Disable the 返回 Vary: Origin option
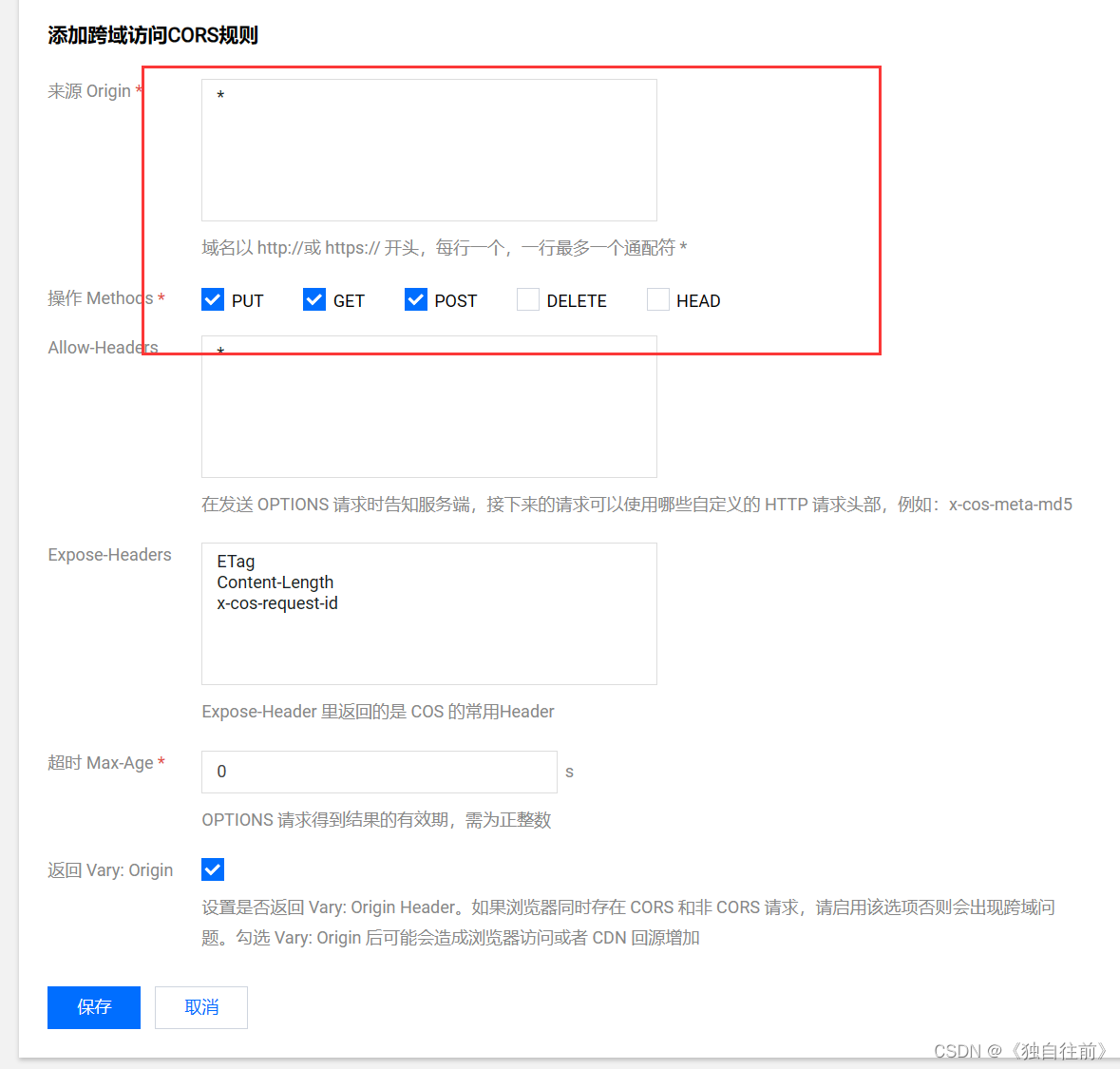The image size is (1120, 1069). point(213,869)
